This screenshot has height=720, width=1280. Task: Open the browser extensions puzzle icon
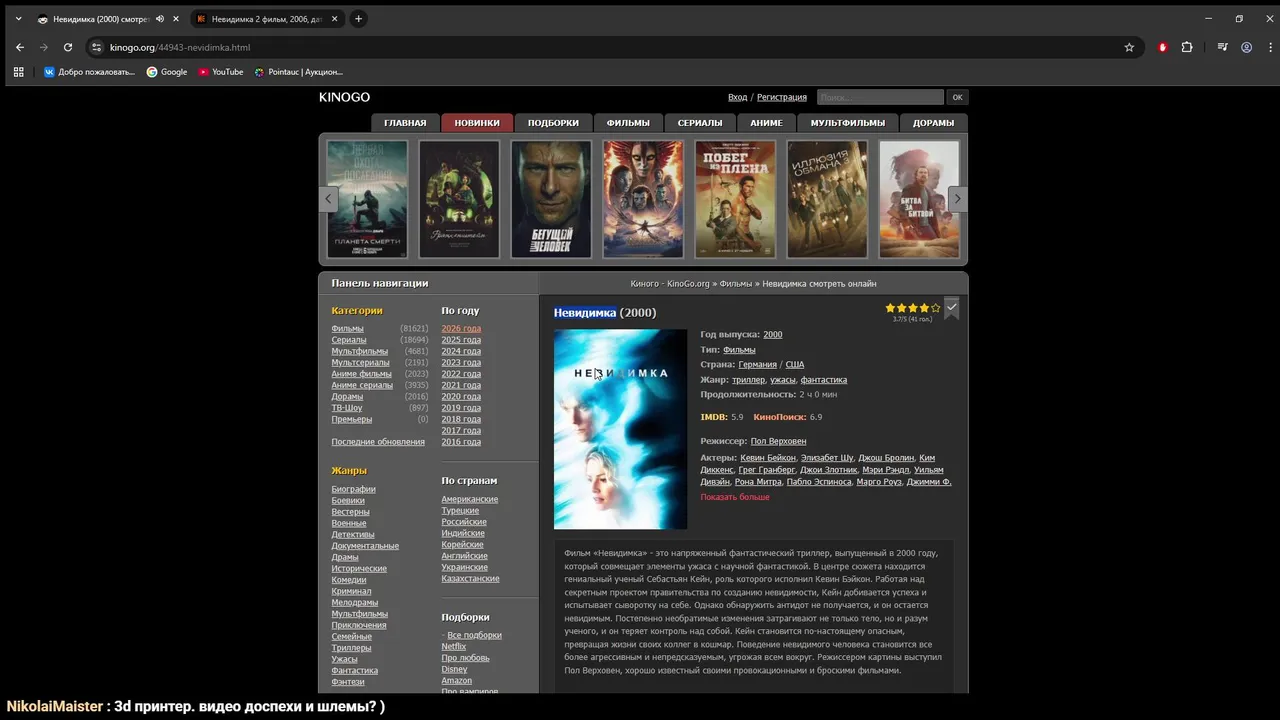[1187, 47]
